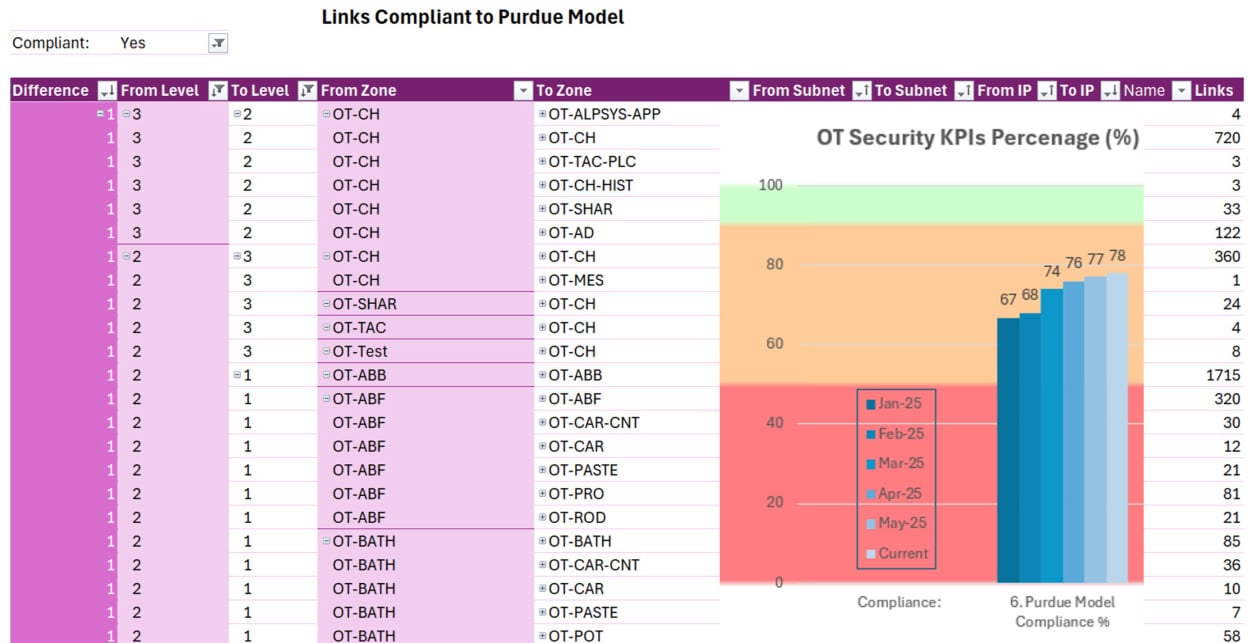1256x643 pixels.
Task: Open the To Zone dropdown arrow
Action: coord(739,91)
